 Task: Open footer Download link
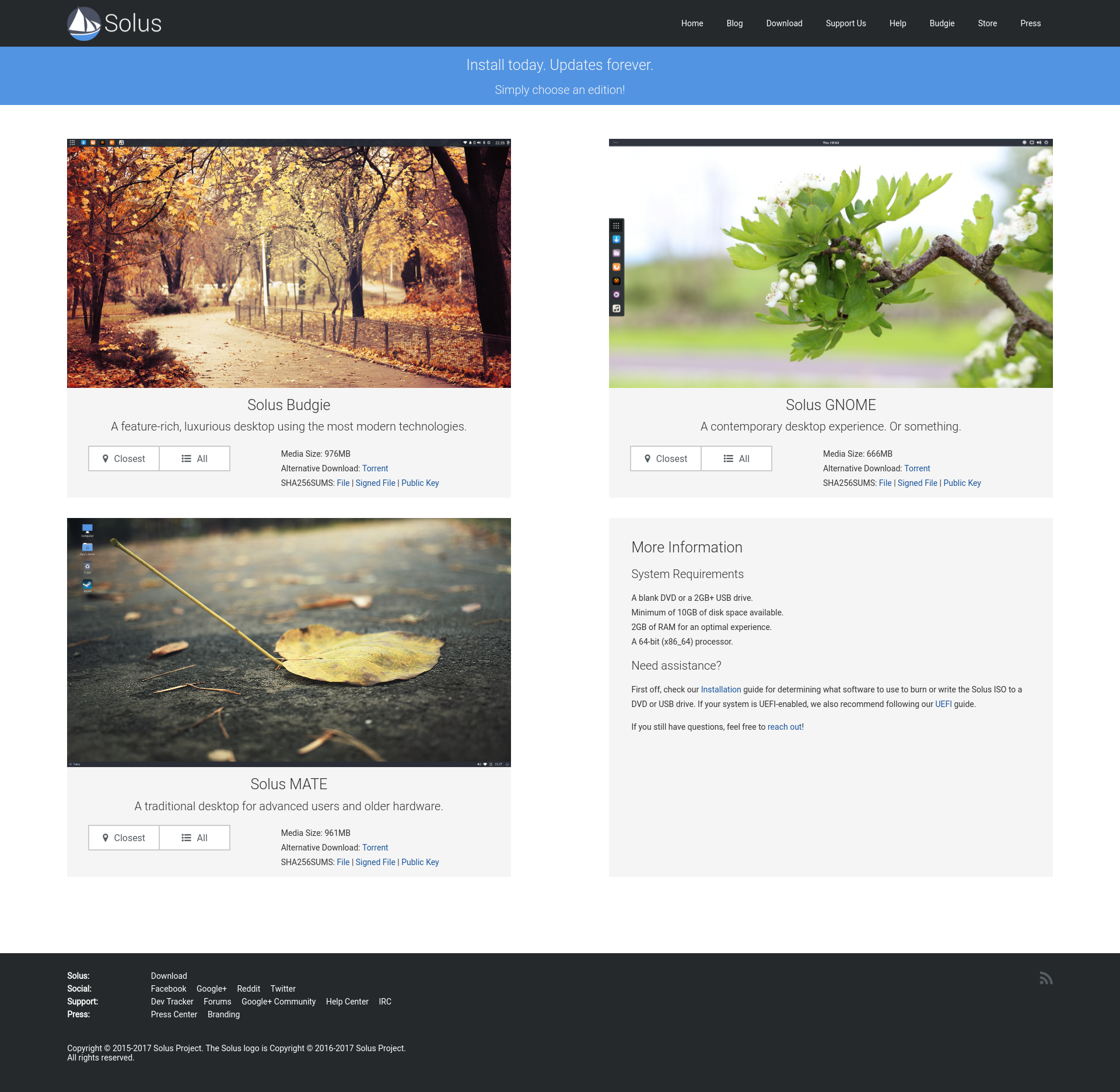coord(169,976)
